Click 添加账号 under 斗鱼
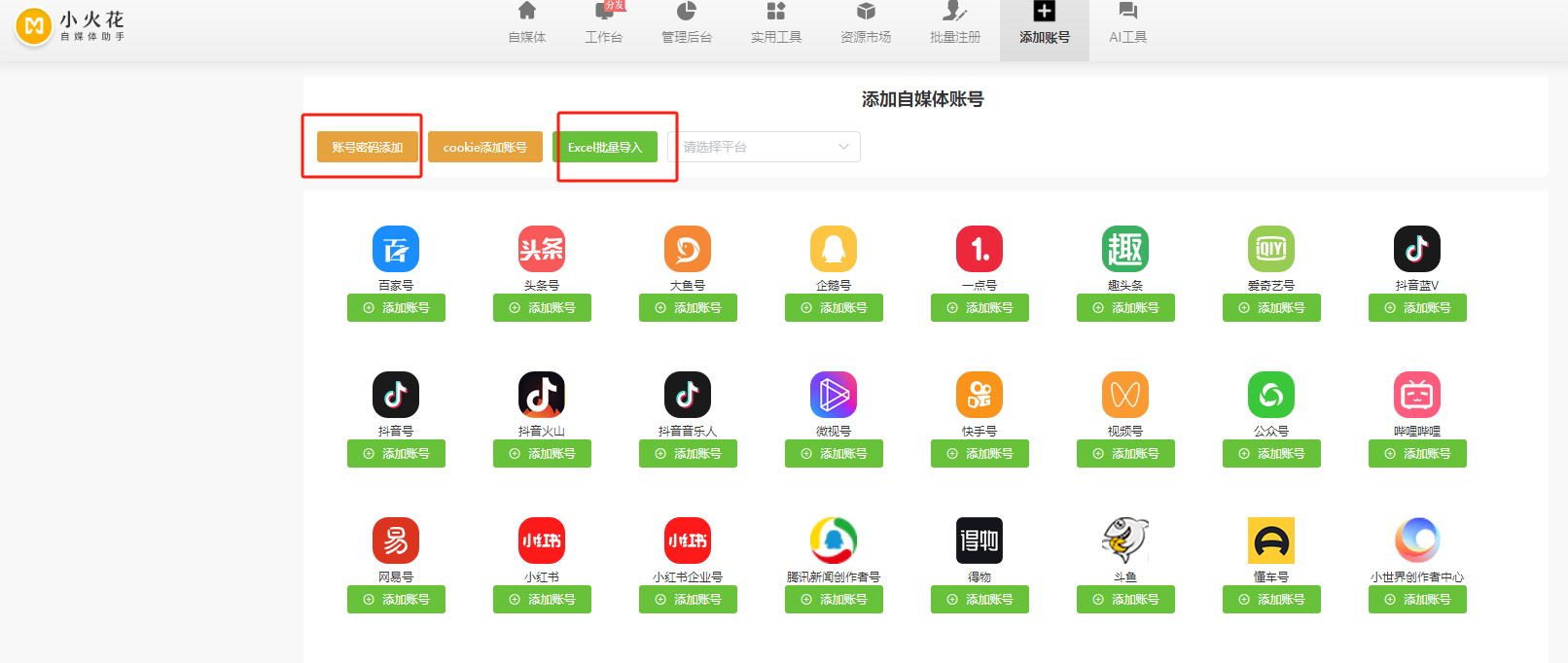The image size is (1568, 663). [x=1125, y=599]
